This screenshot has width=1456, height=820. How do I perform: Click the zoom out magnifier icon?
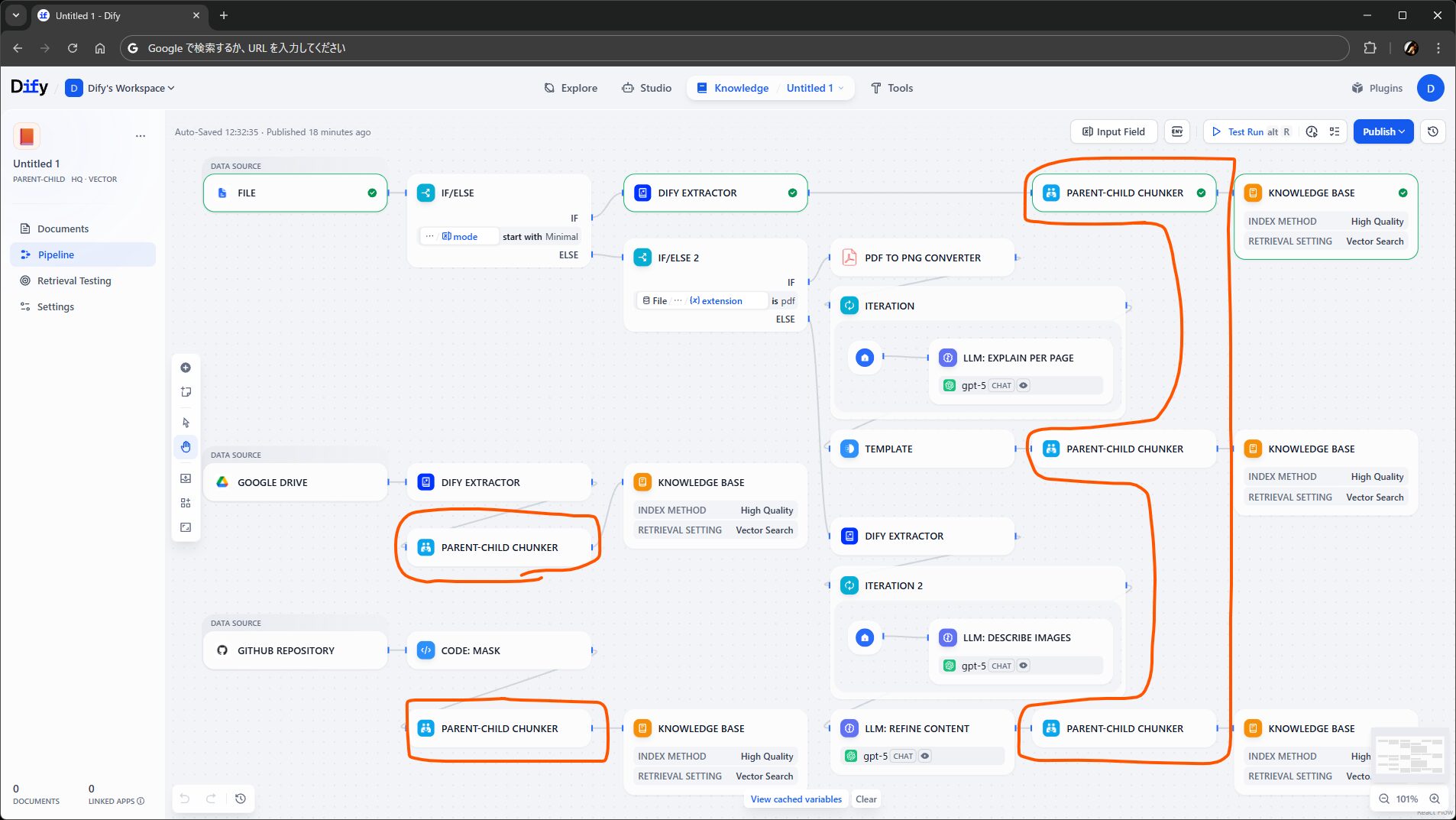[1383, 799]
